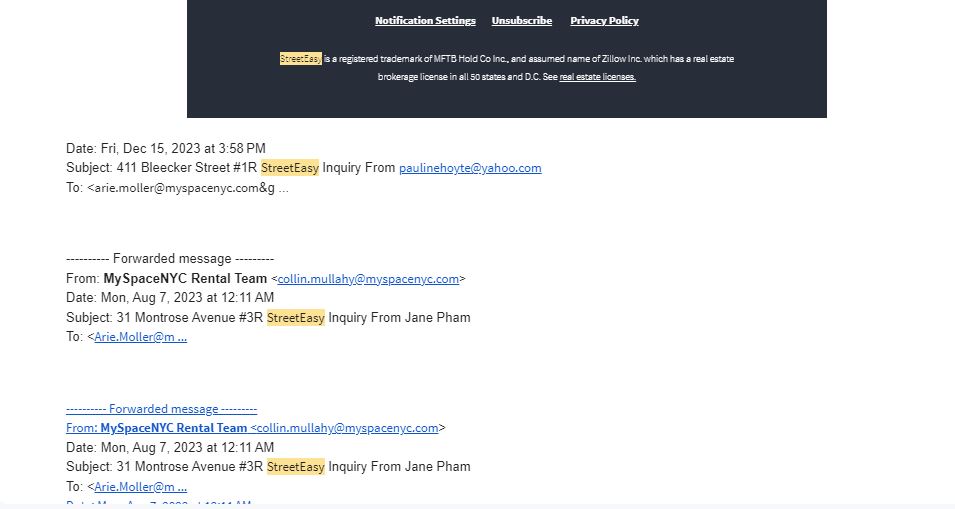The width and height of the screenshot is (955, 509).
Task: Click the paulinehoyte@yahoo.com email link
Action: click(470, 168)
